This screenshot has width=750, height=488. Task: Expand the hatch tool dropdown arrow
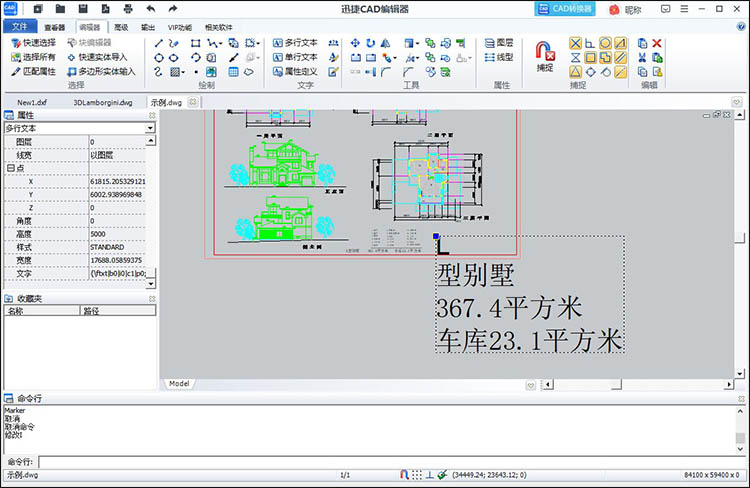point(183,72)
